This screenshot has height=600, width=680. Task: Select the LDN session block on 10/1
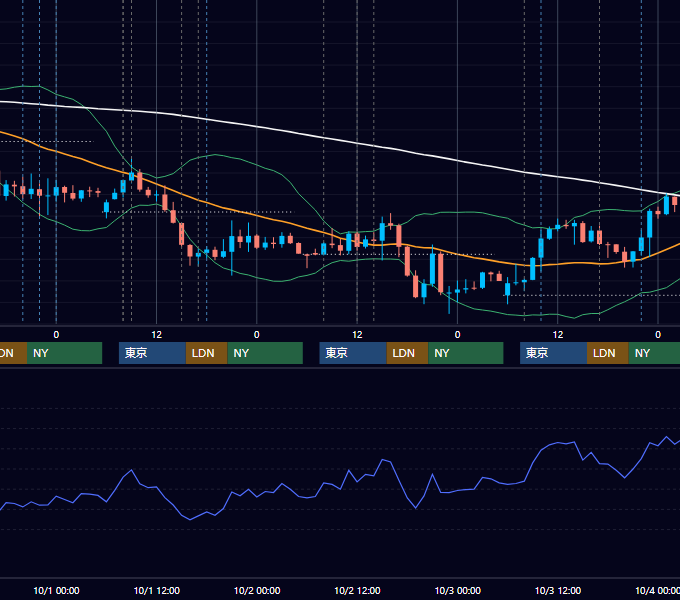206,353
